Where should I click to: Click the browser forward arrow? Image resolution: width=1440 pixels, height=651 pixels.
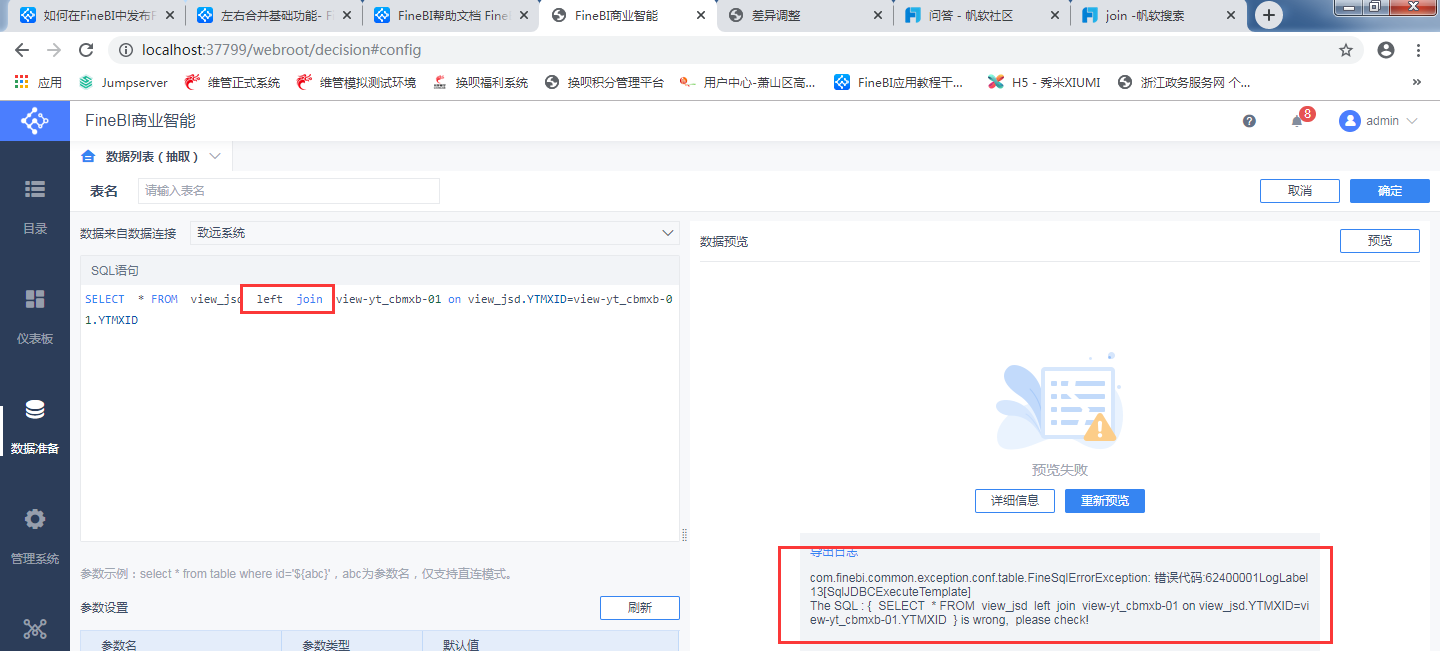click(54, 50)
